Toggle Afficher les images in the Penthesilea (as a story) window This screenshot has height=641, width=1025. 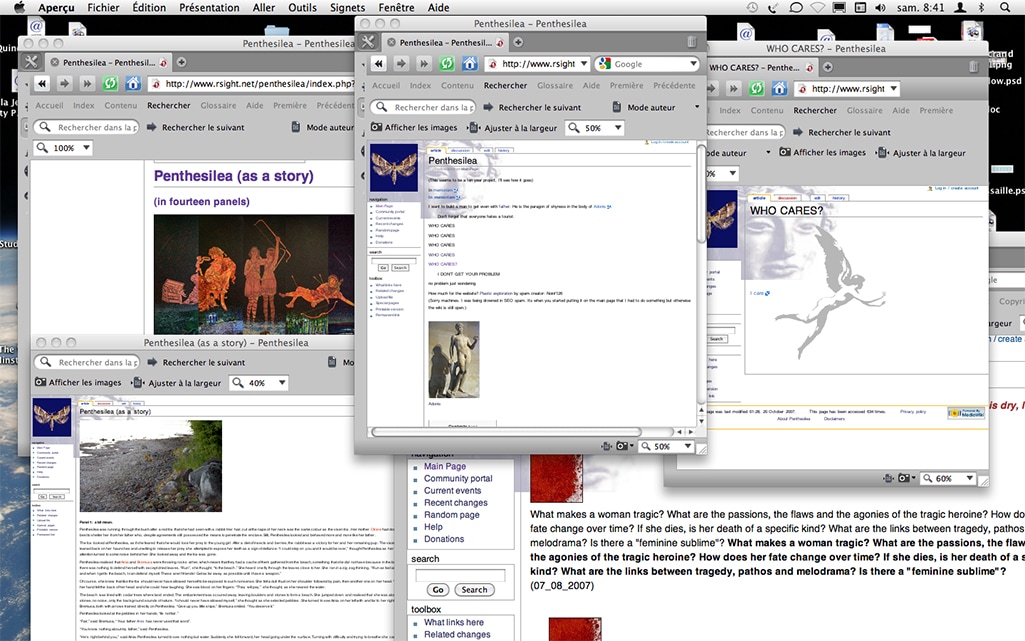coord(78,382)
